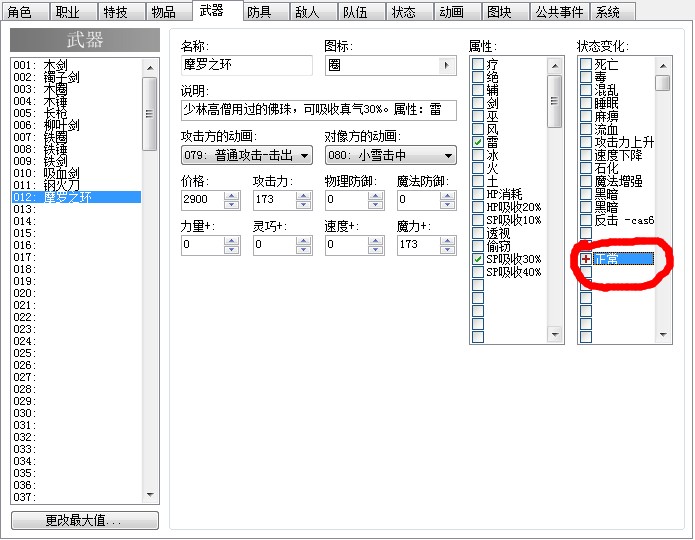Toggle the 死亡 state change box
This screenshot has height=540, width=695.
[586, 64]
